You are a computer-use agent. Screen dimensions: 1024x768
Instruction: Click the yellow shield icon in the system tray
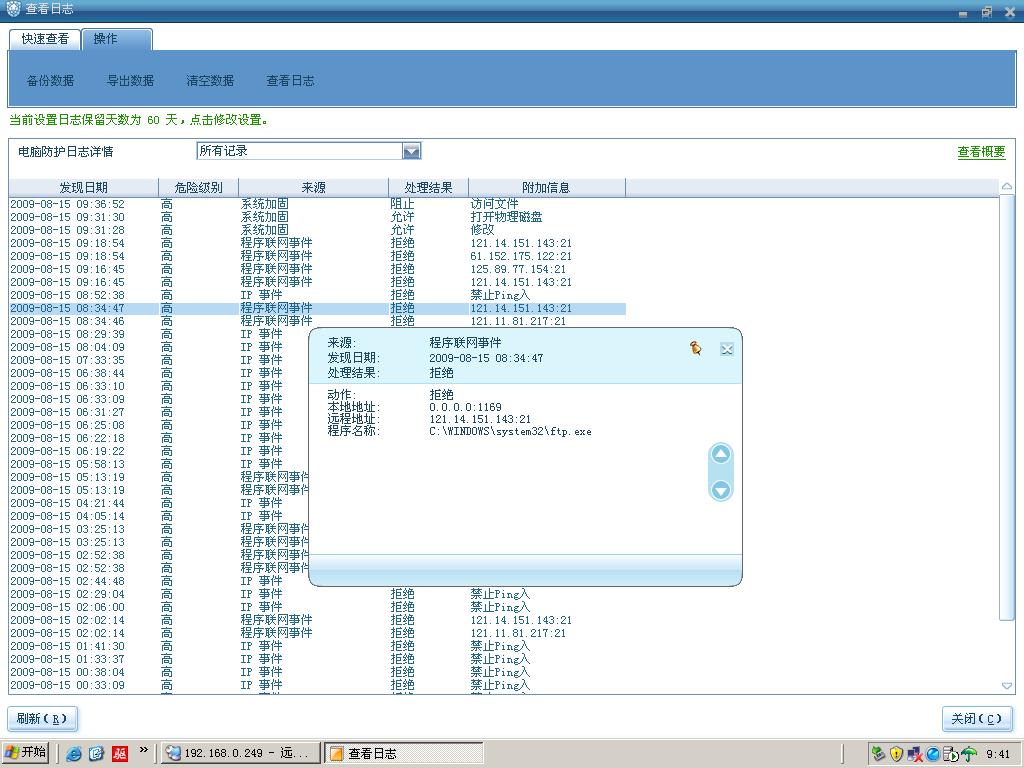coord(896,753)
